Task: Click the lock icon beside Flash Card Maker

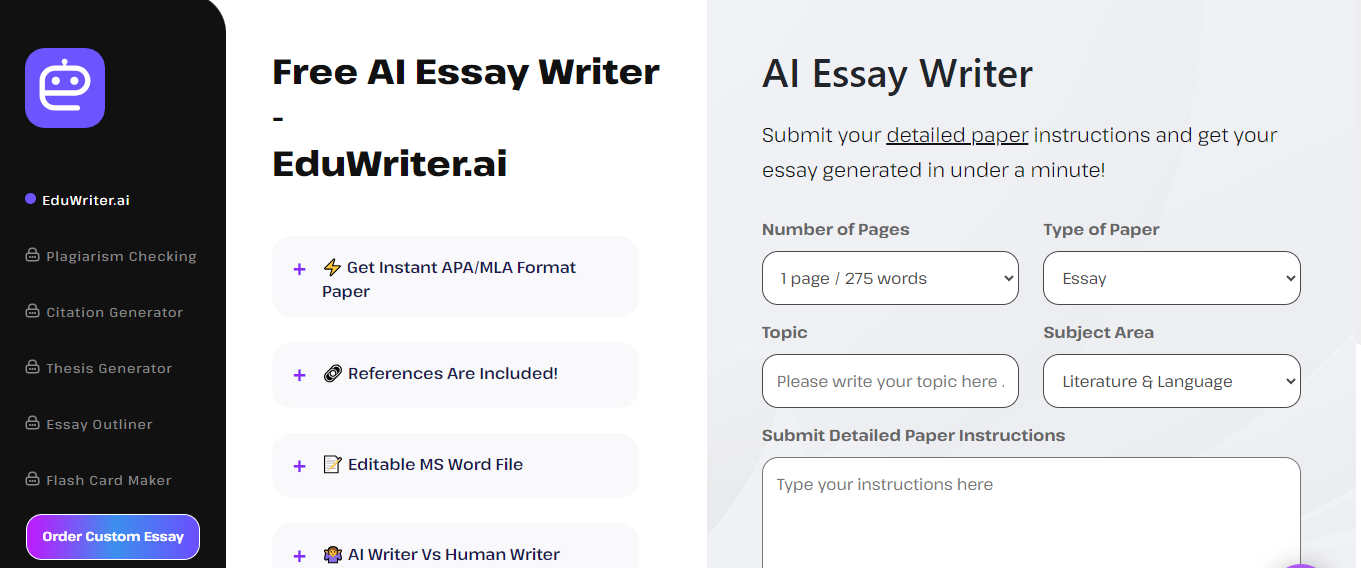Action: pos(32,480)
